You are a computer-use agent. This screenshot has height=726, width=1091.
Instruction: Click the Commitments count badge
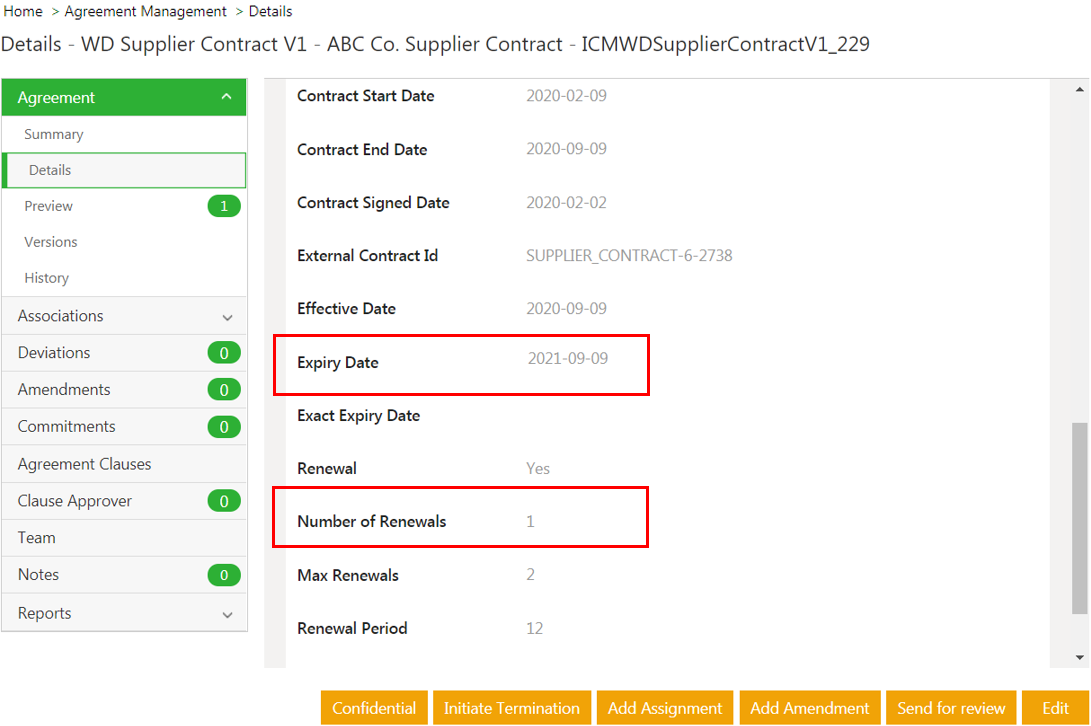224,427
